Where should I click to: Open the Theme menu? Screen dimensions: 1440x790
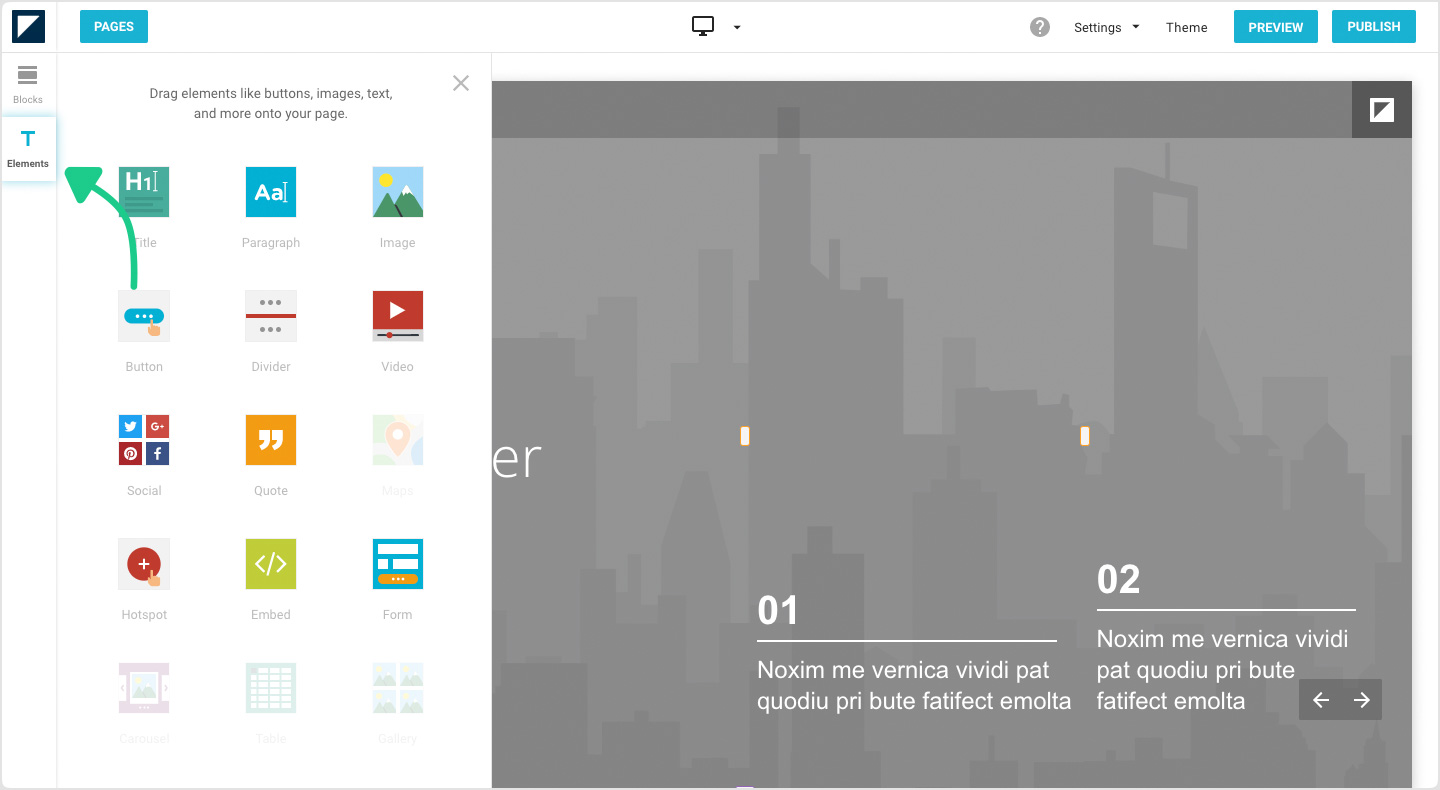(1186, 28)
